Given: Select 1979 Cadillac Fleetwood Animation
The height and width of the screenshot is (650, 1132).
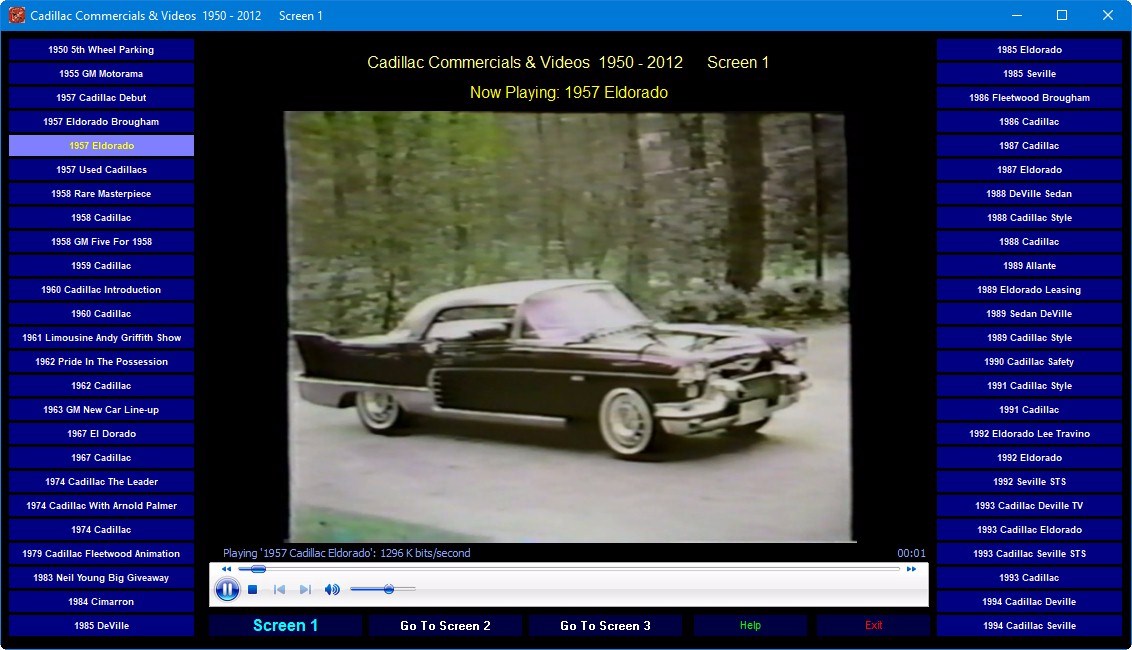Looking at the screenshot, I should (x=101, y=553).
